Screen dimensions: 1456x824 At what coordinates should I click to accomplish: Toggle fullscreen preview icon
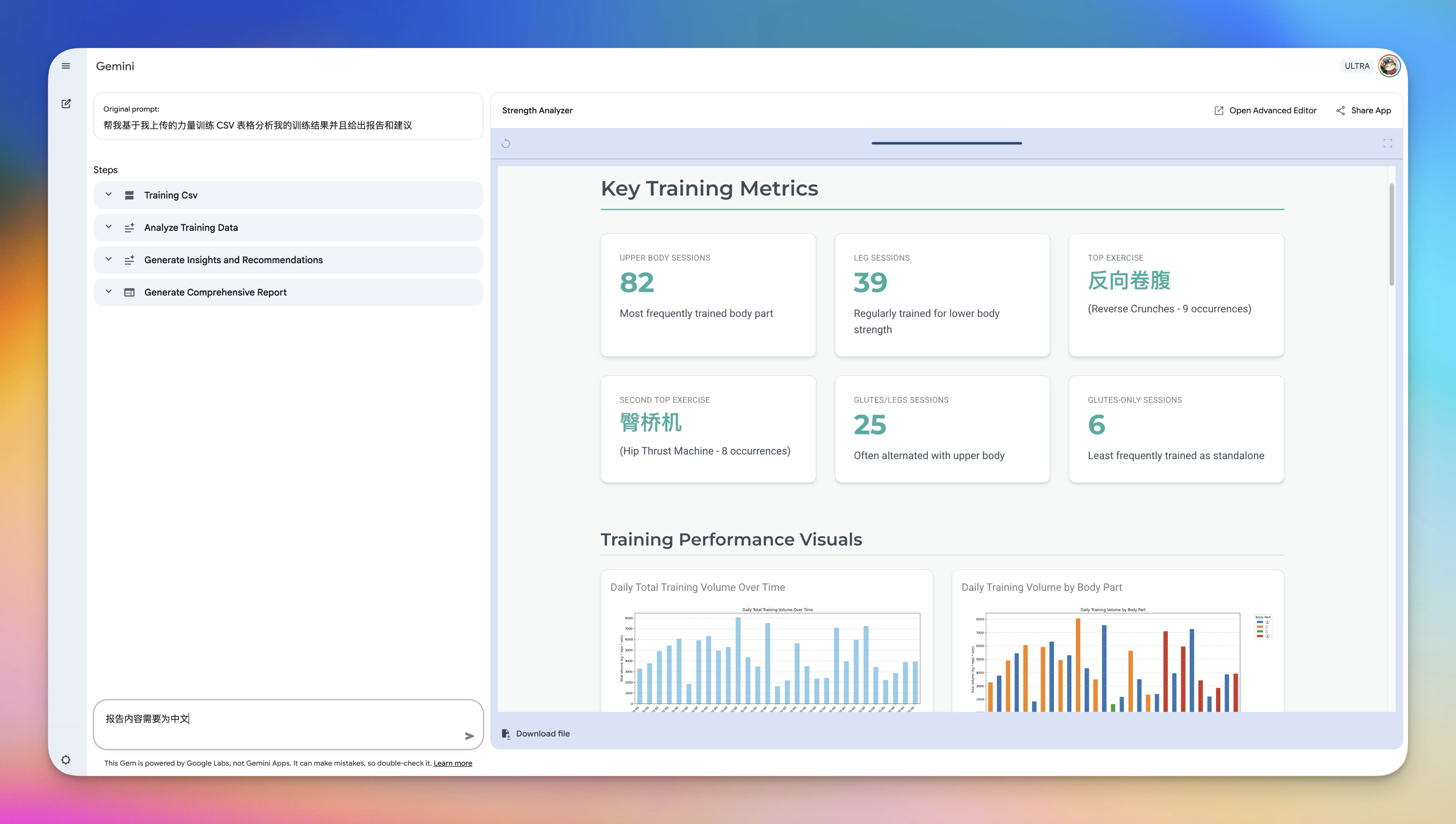1387,144
